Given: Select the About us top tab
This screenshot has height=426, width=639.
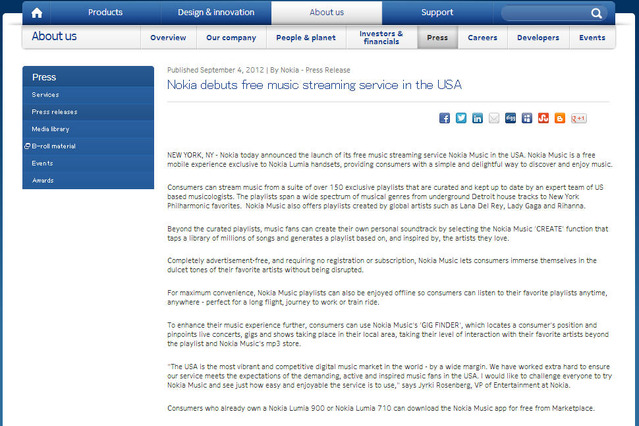Looking at the screenshot, I should (326, 12).
